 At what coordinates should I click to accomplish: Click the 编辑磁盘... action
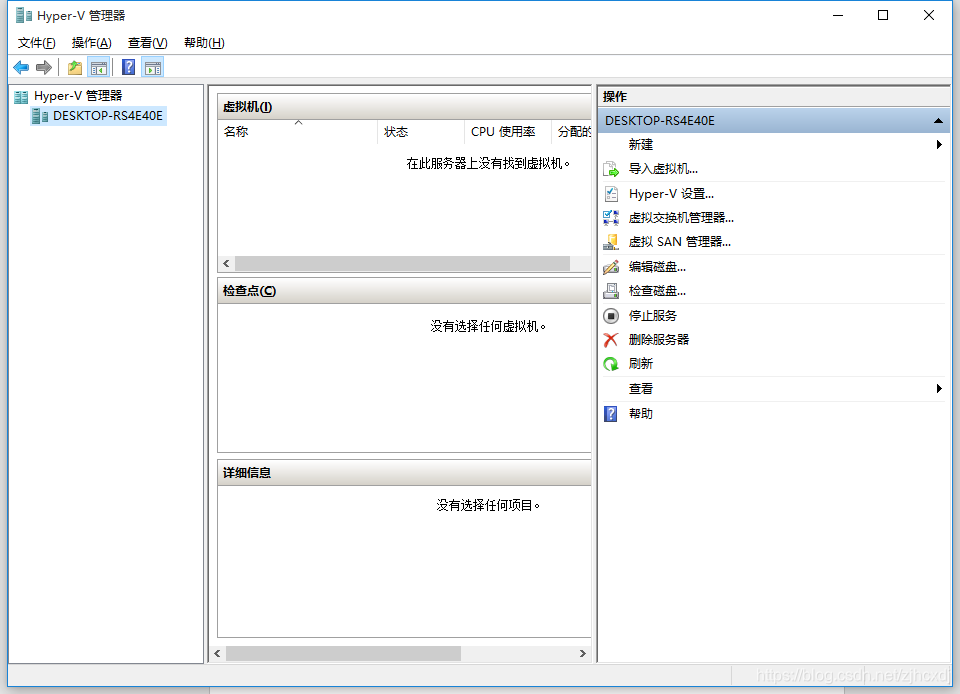click(x=657, y=267)
